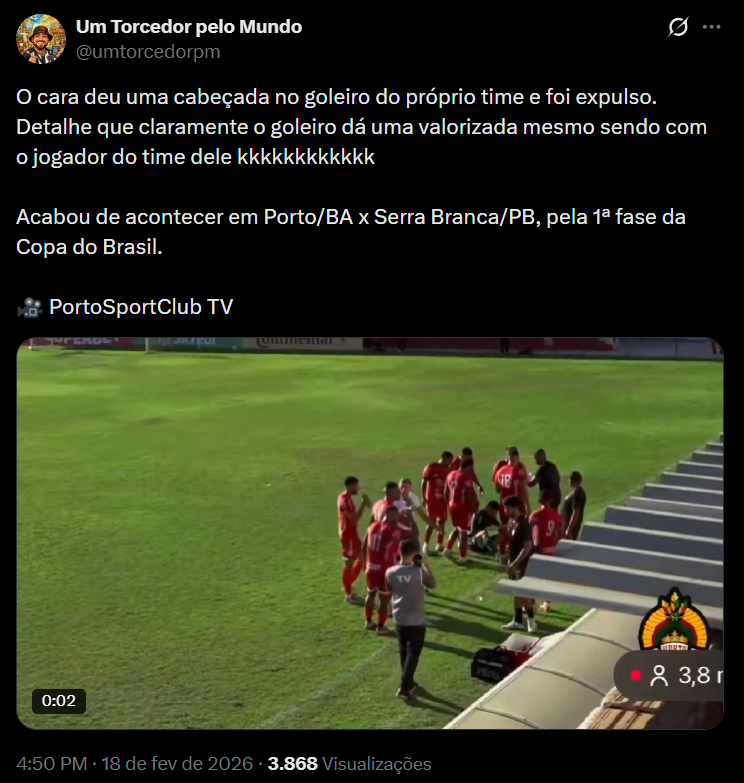Image resolution: width=744 pixels, height=783 pixels.
Task: Click the viewer person icon in video
Action: [659, 676]
